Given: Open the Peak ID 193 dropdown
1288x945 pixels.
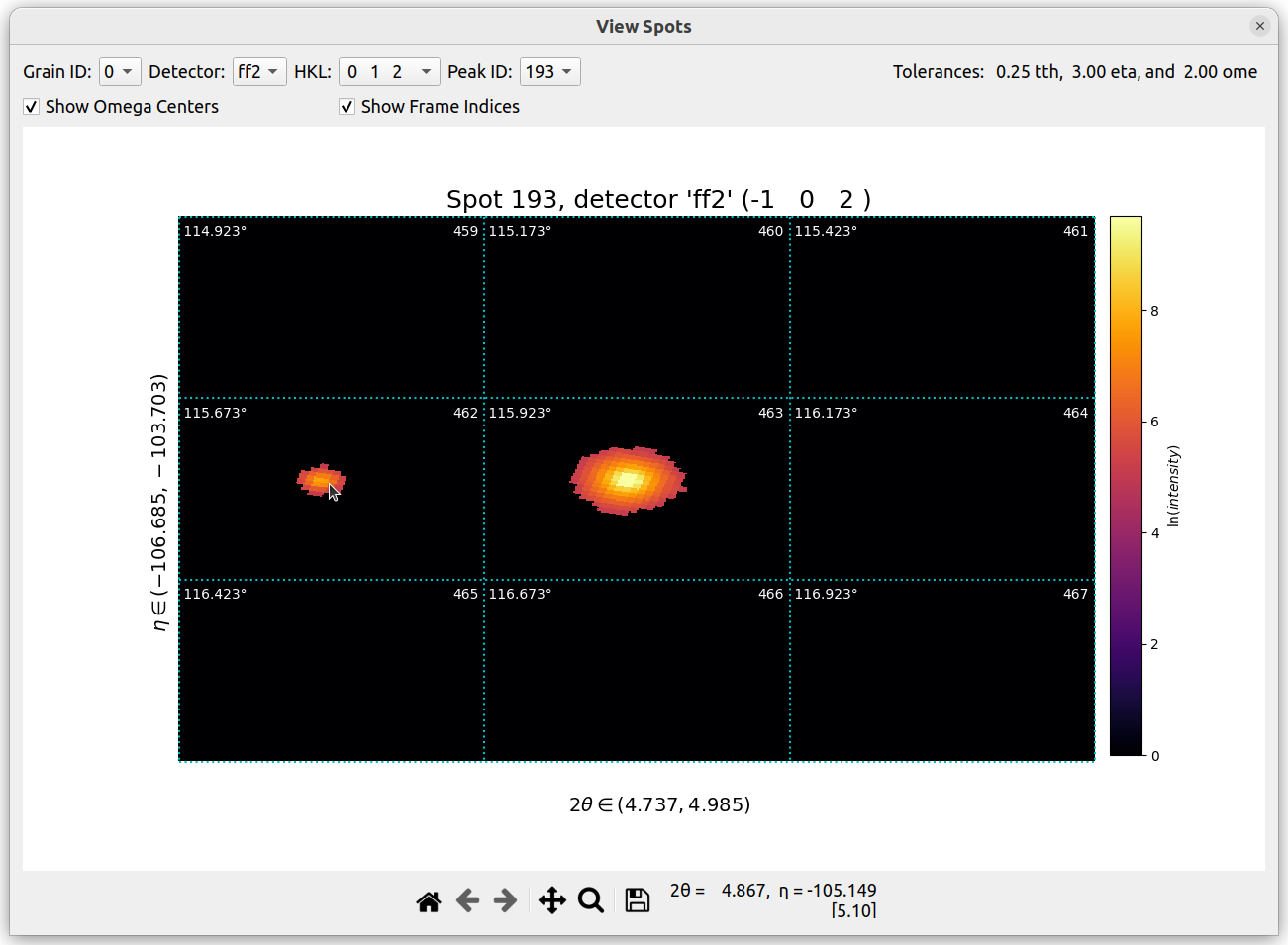Looking at the screenshot, I should click(549, 72).
